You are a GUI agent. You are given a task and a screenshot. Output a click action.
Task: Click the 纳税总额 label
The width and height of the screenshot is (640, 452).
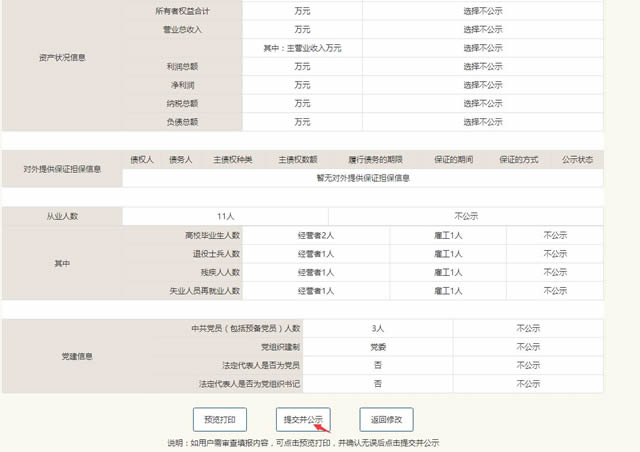(182, 103)
